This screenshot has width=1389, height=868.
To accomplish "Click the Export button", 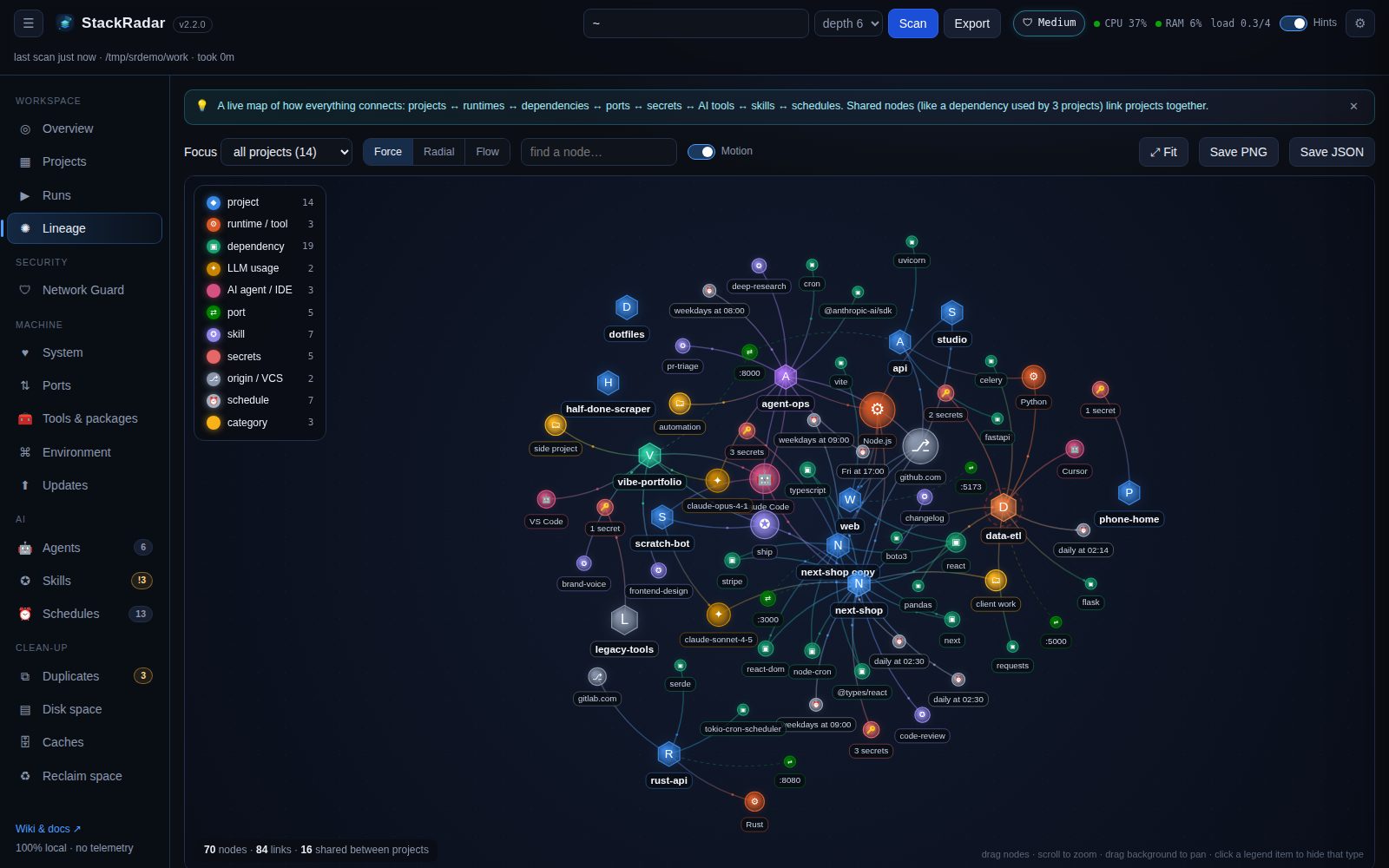I will click(x=971, y=23).
